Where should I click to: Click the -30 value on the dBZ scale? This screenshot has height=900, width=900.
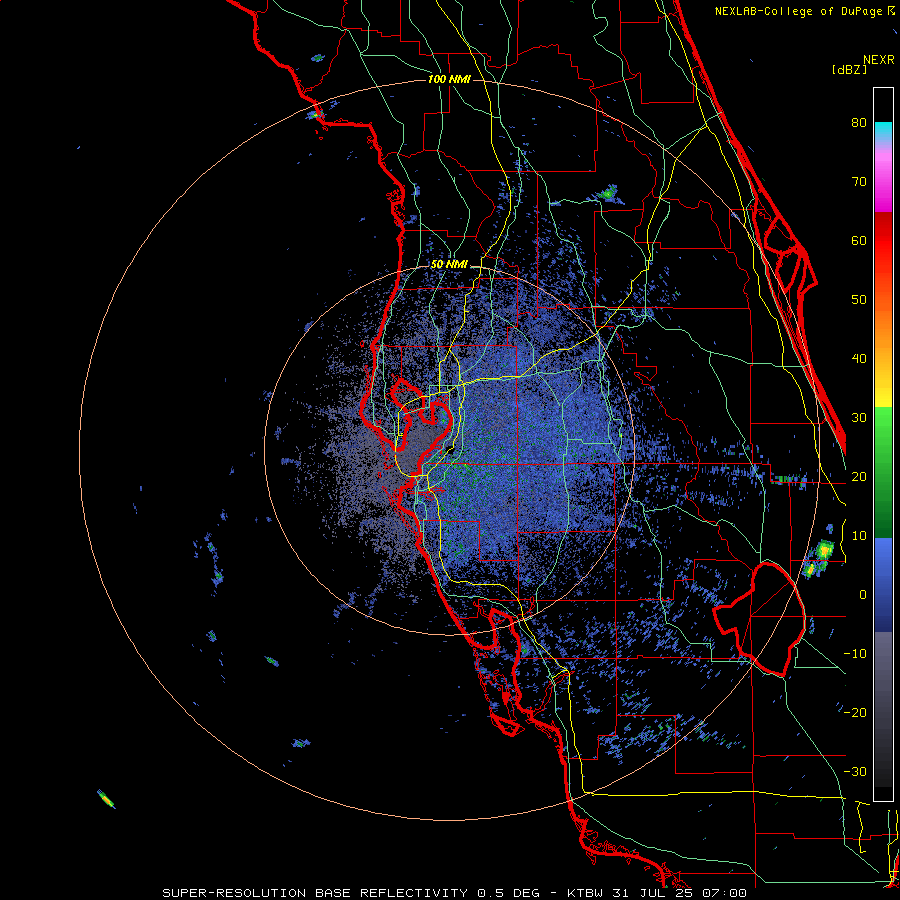pos(855,771)
